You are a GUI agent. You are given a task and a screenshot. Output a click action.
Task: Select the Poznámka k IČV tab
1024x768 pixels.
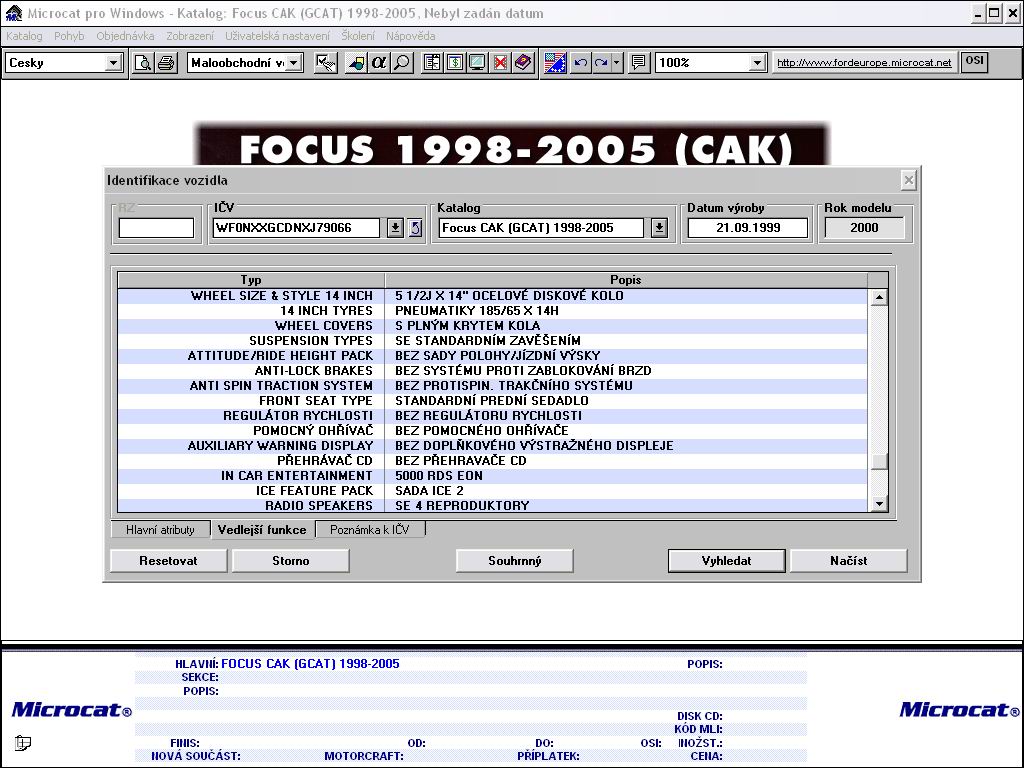(370, 530)
